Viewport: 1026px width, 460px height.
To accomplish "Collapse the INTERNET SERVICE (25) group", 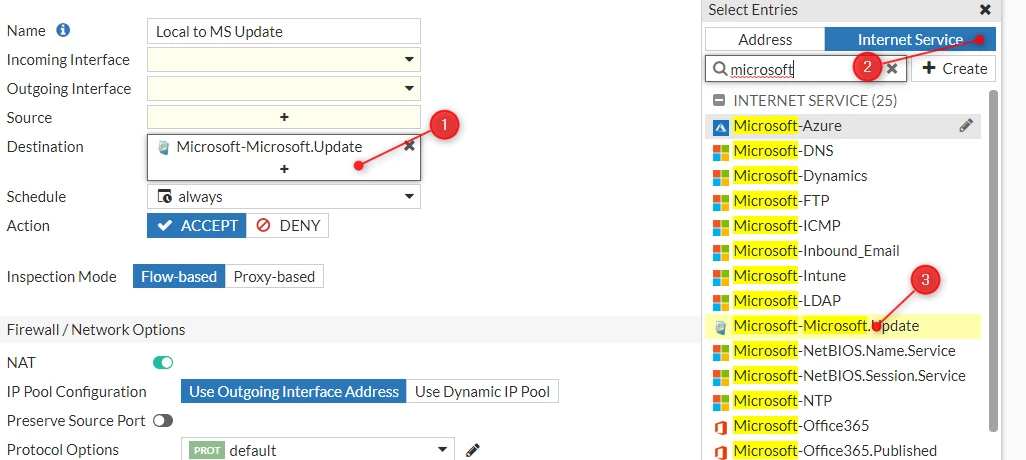I will click(719, 101).
